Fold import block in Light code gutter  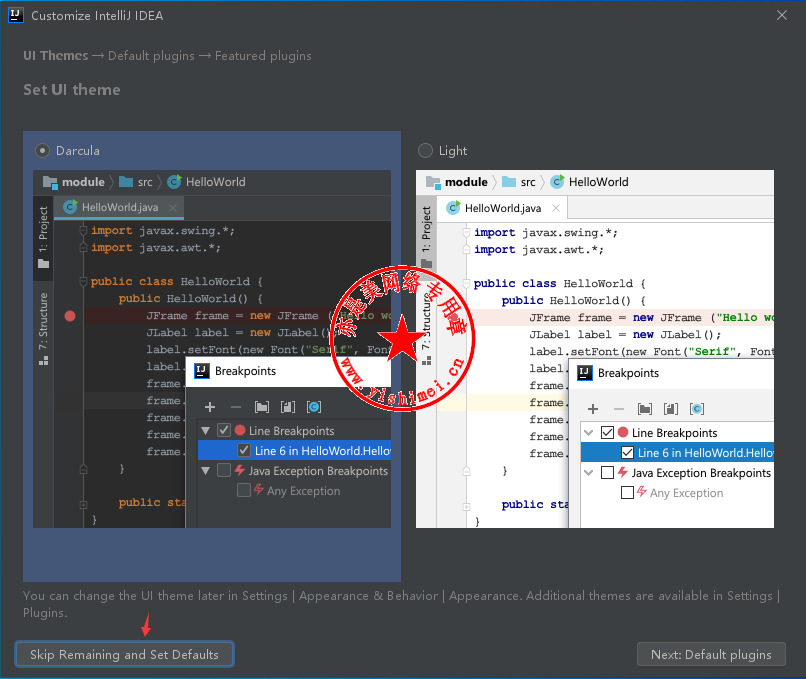[466, 232]
